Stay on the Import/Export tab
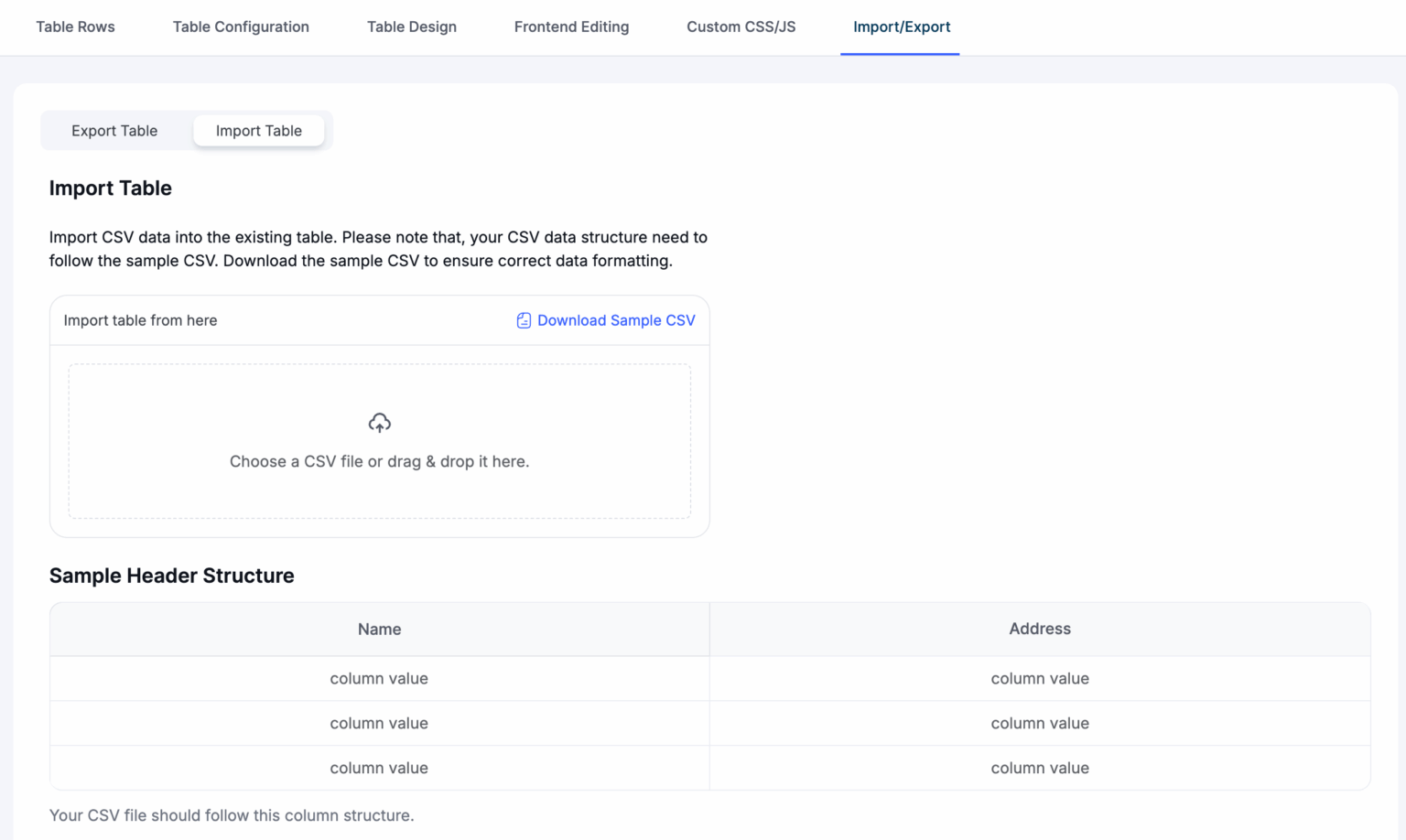The height and width of the screenshot is (840, 1406). [x=902, y=27]
